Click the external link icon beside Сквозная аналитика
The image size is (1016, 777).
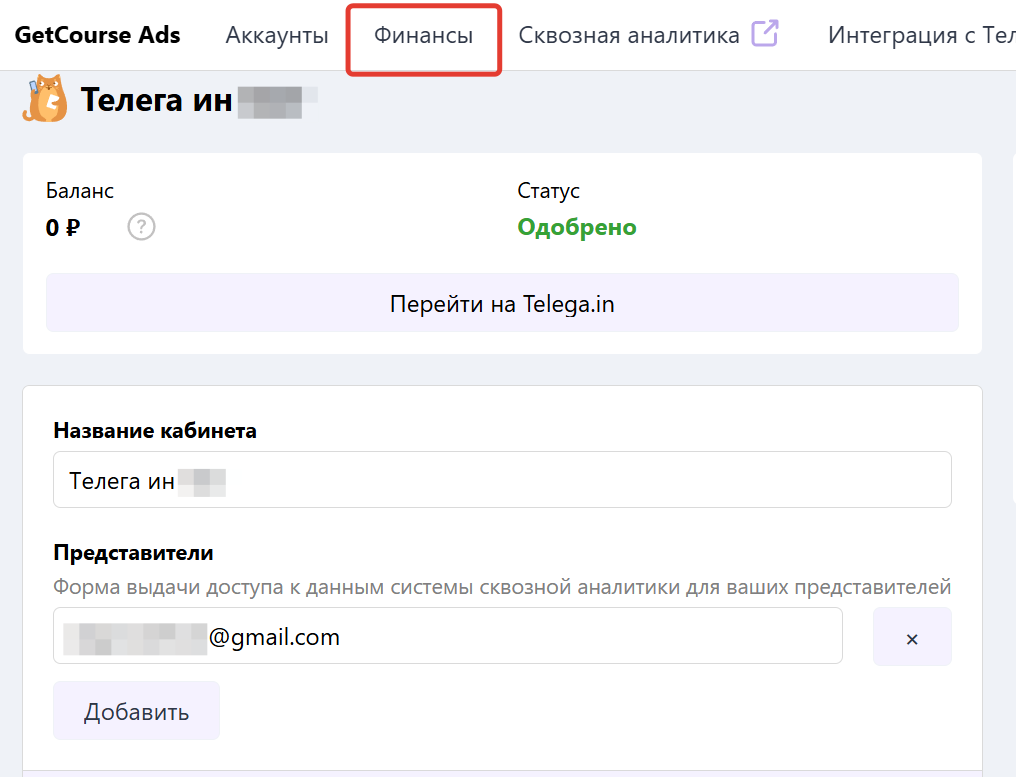click(x=765, y=34)
